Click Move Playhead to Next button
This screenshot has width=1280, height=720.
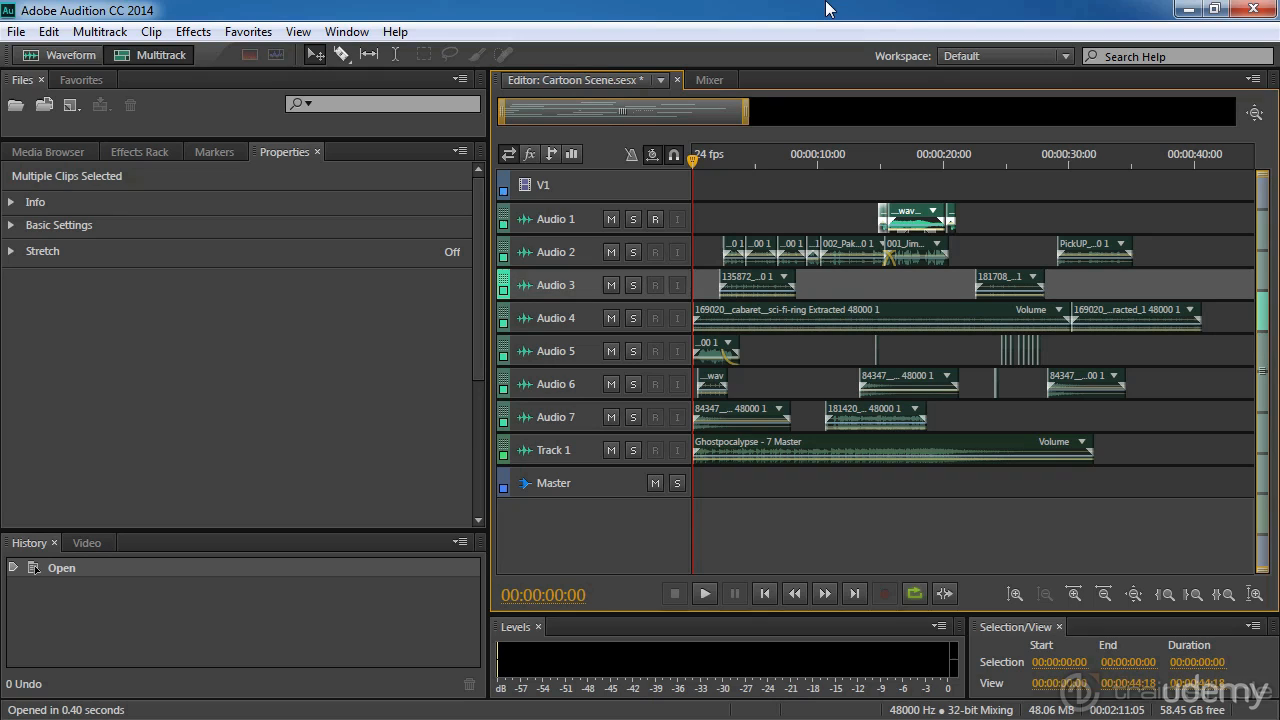854,593
